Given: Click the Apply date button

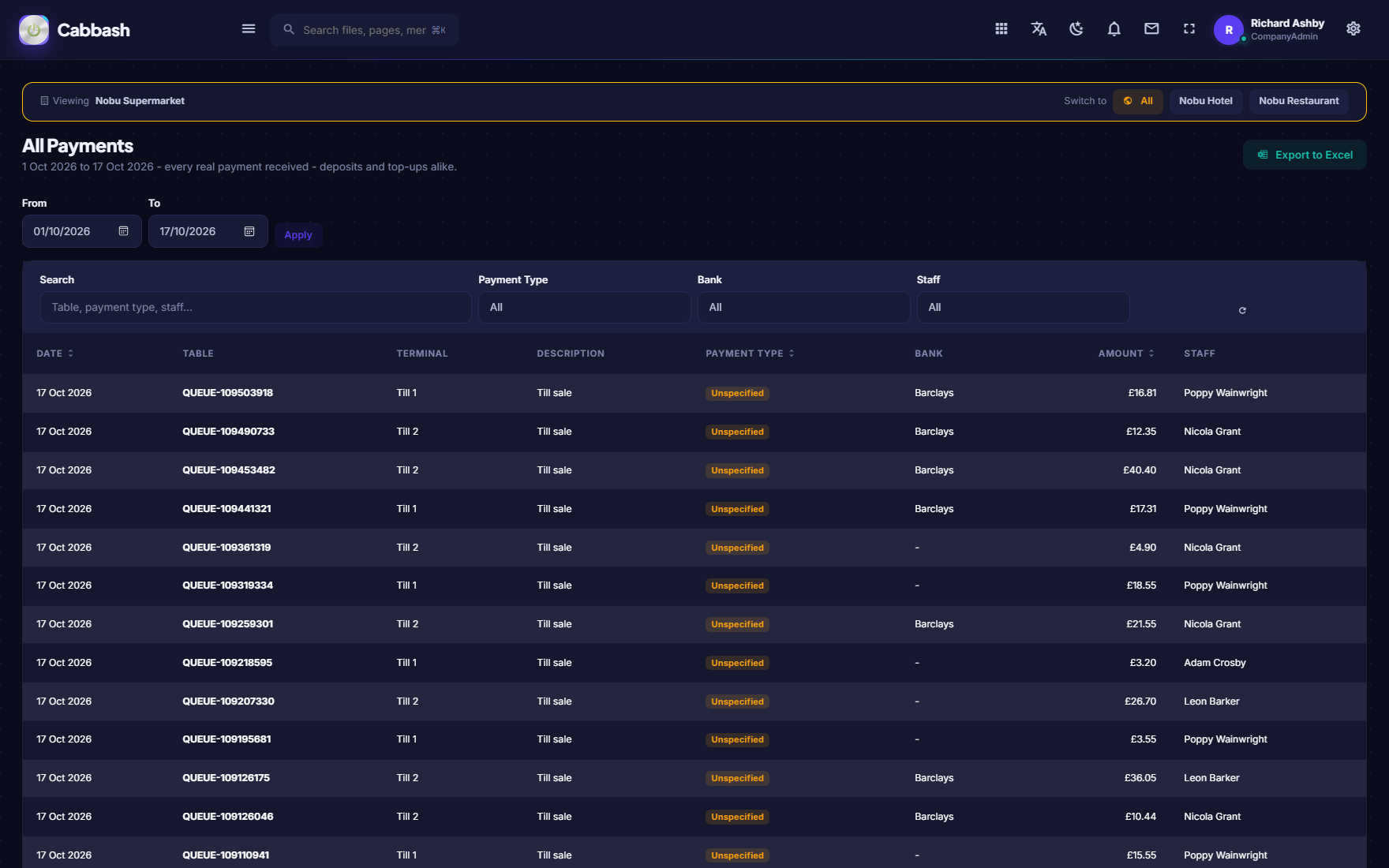Looking at the screenshot, I should click(298, 235).
